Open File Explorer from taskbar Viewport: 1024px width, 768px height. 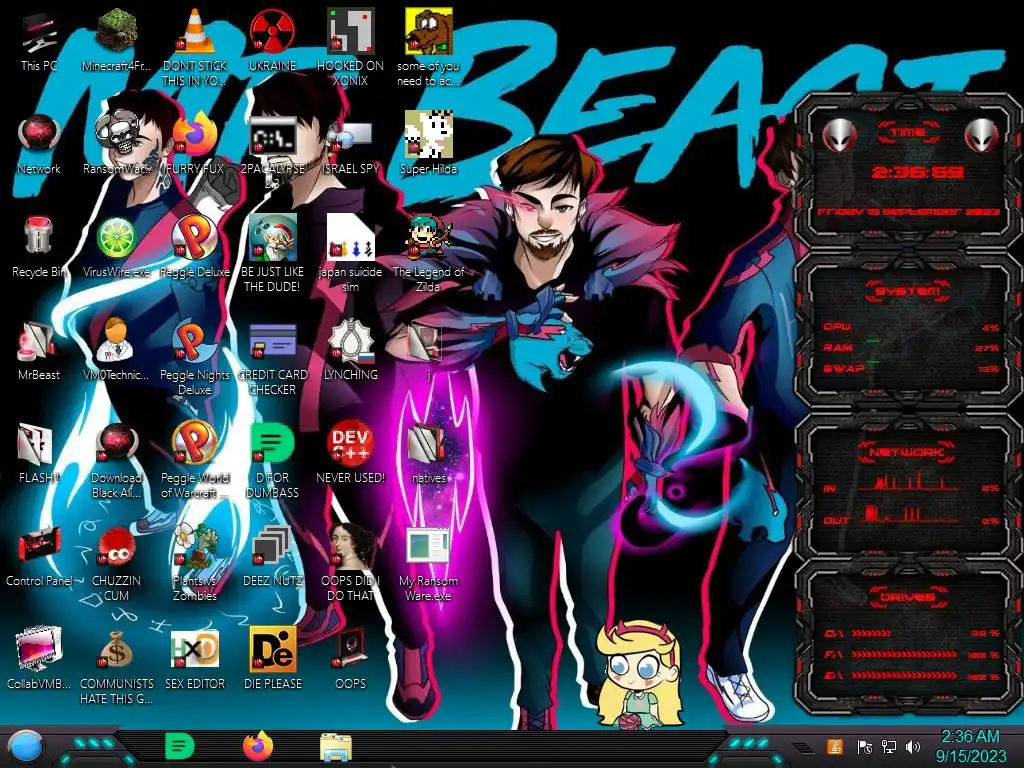(x=336, y=747)
